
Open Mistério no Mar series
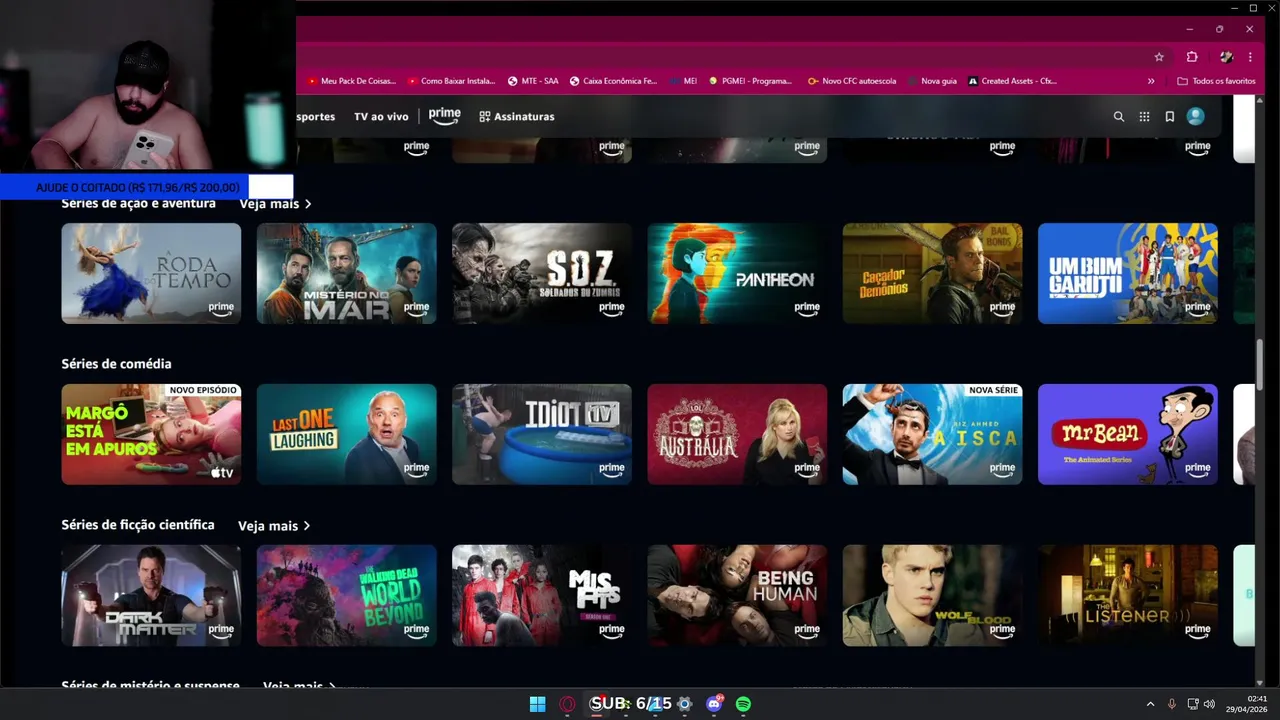[346, 273]
